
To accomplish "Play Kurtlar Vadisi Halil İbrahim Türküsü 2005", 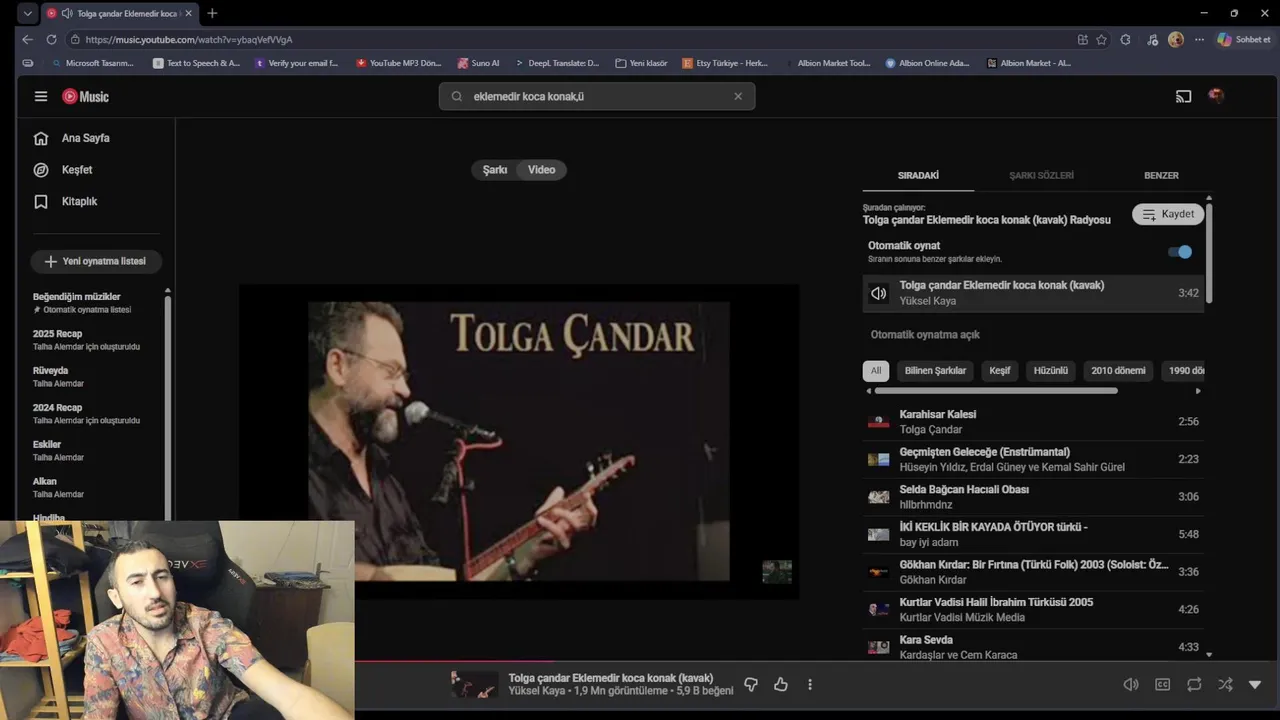I will click(x=1034, y=609).
